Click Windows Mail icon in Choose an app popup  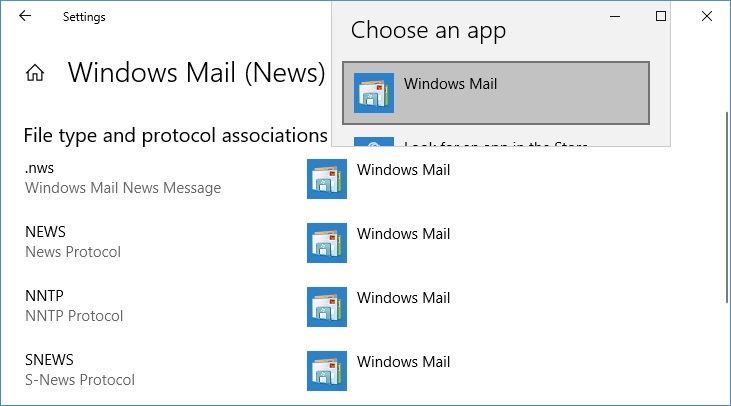click(374, 93)
